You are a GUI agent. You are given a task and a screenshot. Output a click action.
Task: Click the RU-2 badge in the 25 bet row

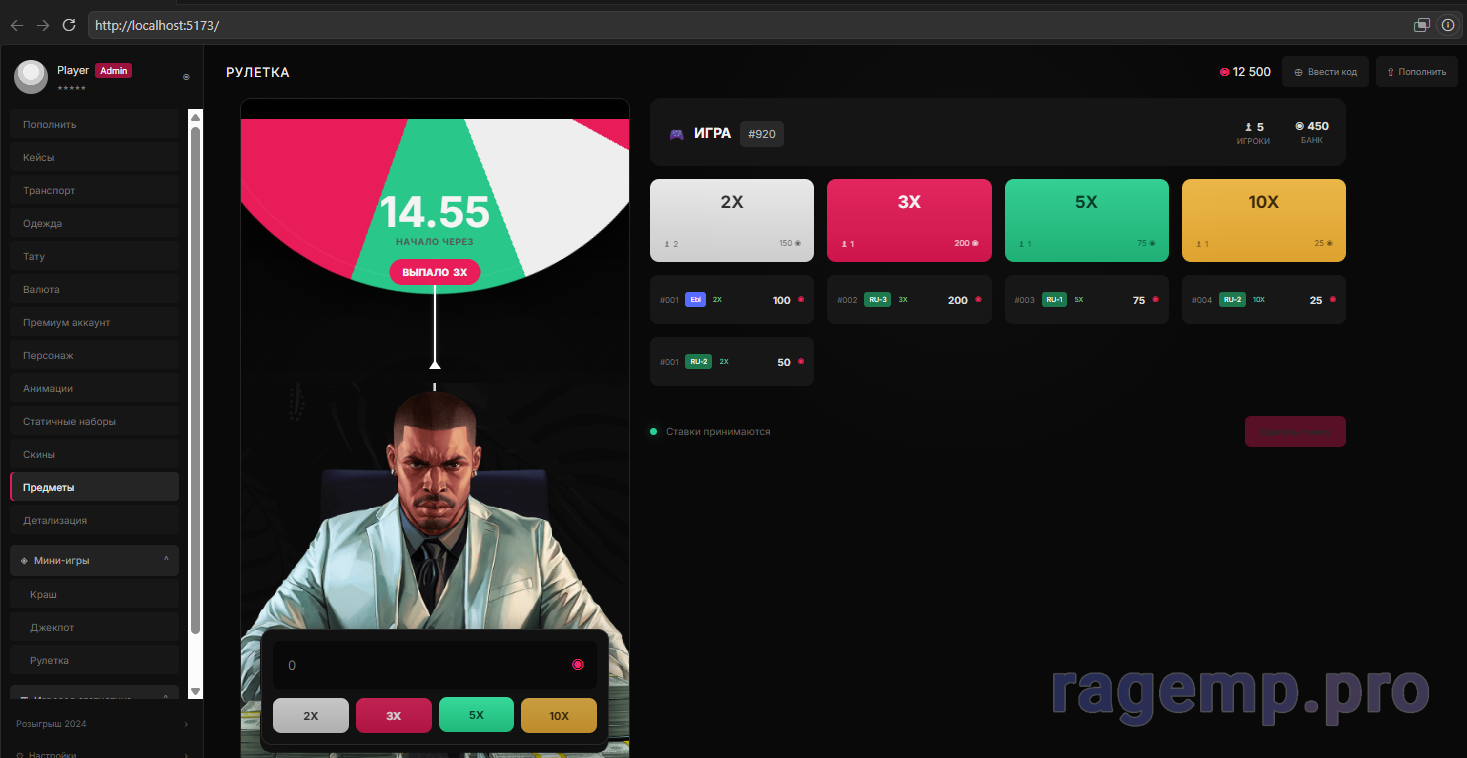1232,300
